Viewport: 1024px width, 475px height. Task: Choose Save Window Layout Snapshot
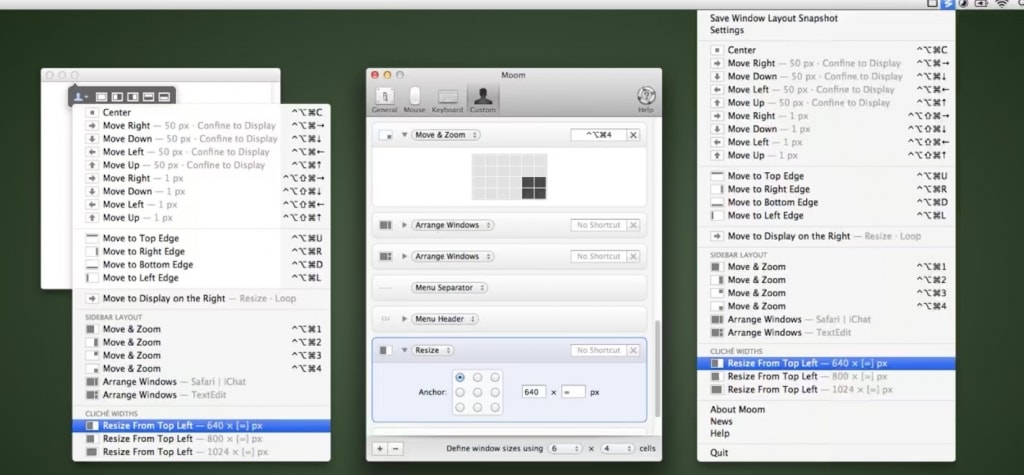(x=826, y=18)
